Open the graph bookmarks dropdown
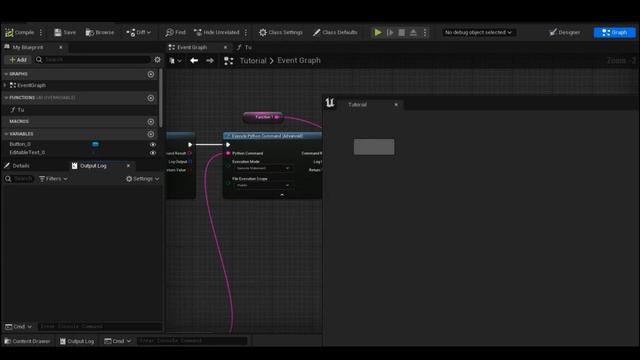The image size is (640, 360). point(175,61)
